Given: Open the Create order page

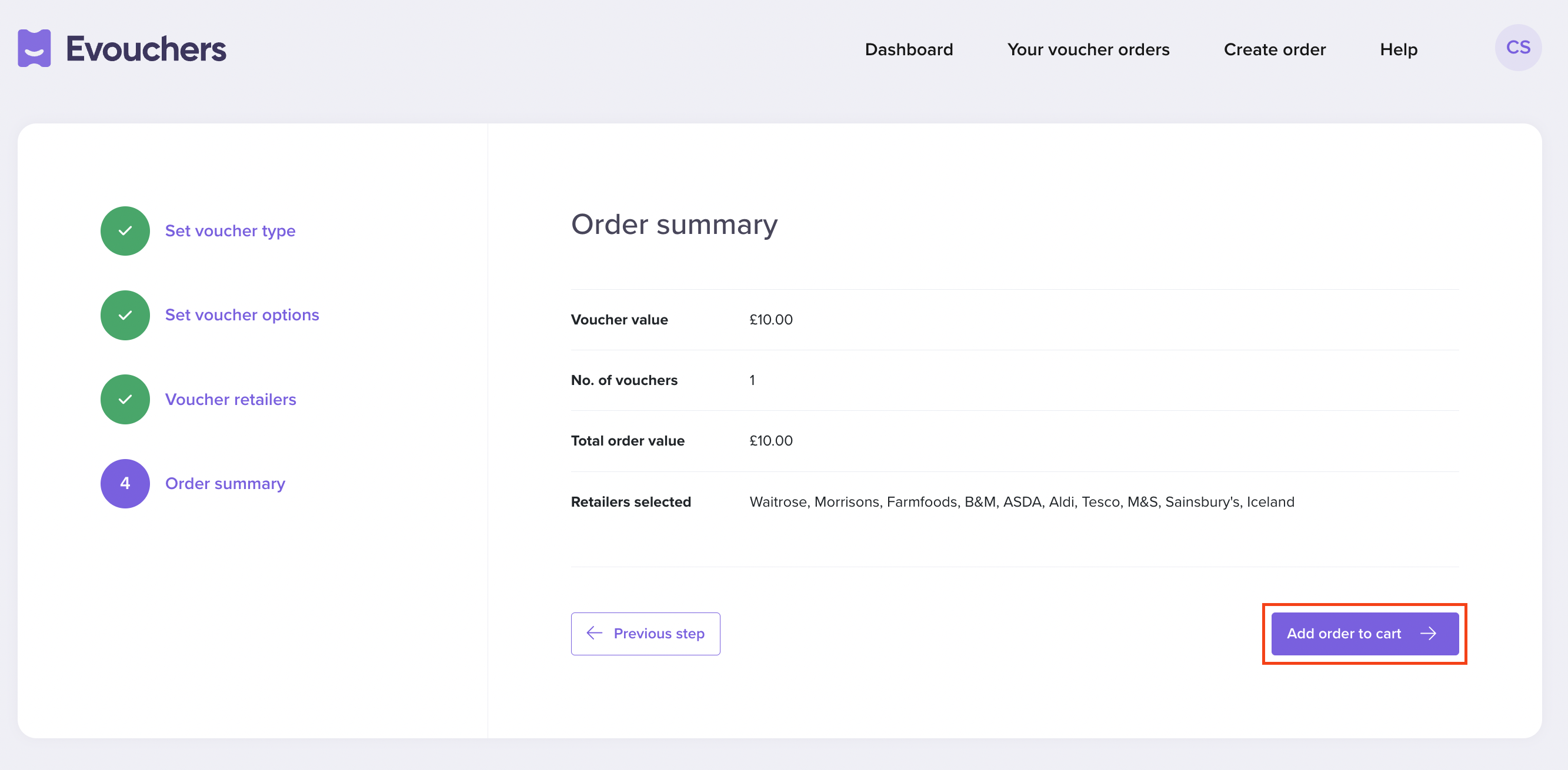Looking at the screenshot, I should (1275, 49).
